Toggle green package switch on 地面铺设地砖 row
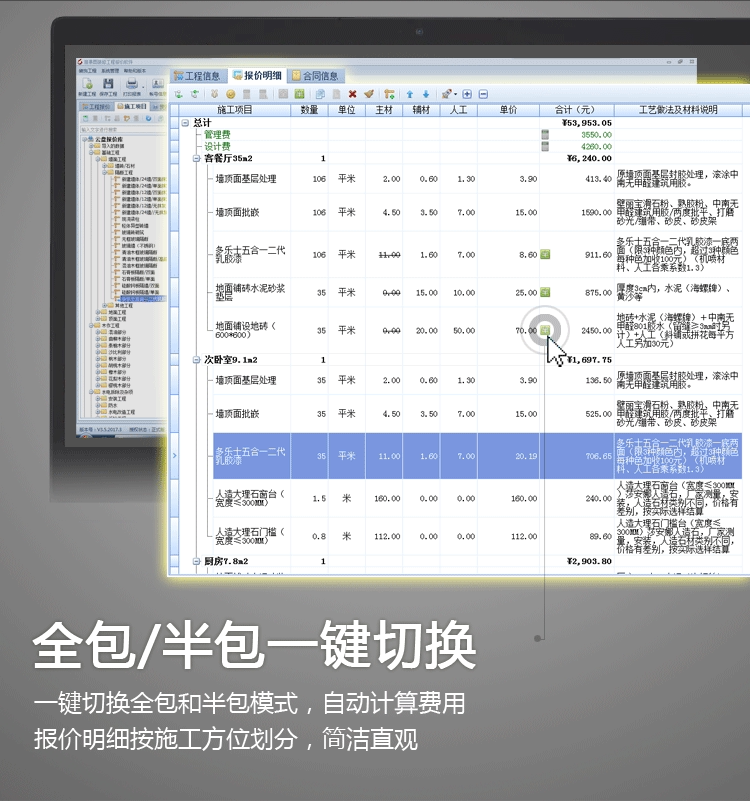Image resolution: width=750 pixels, height=801 pixels. [545, 331]
